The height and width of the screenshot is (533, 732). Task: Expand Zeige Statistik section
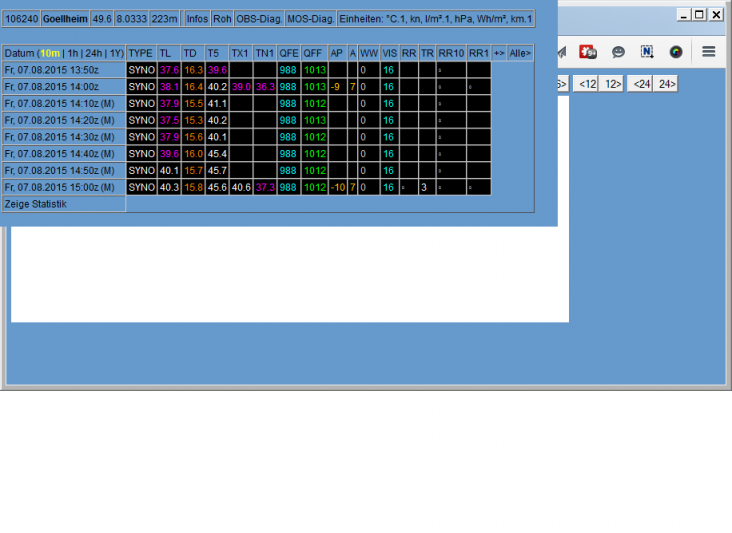pos(35,204)
